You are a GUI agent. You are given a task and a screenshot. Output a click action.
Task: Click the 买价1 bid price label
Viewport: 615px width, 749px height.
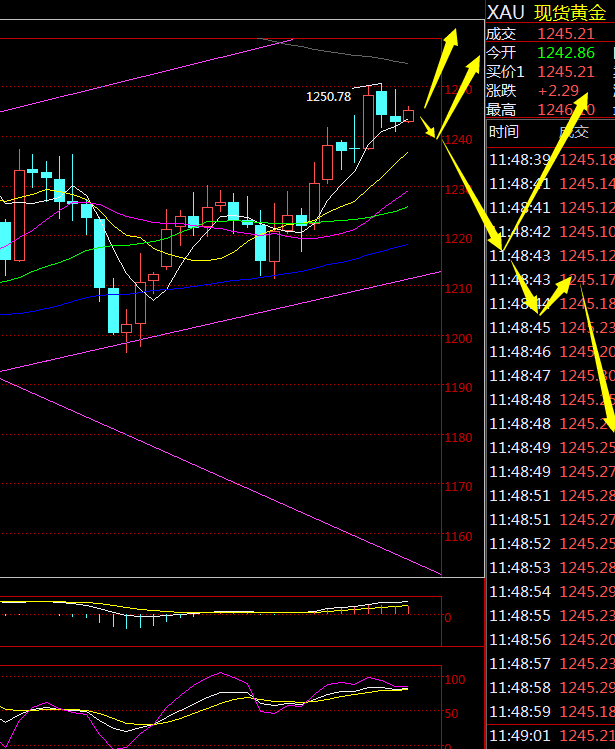pyautogui.click(x=505, y=72)
